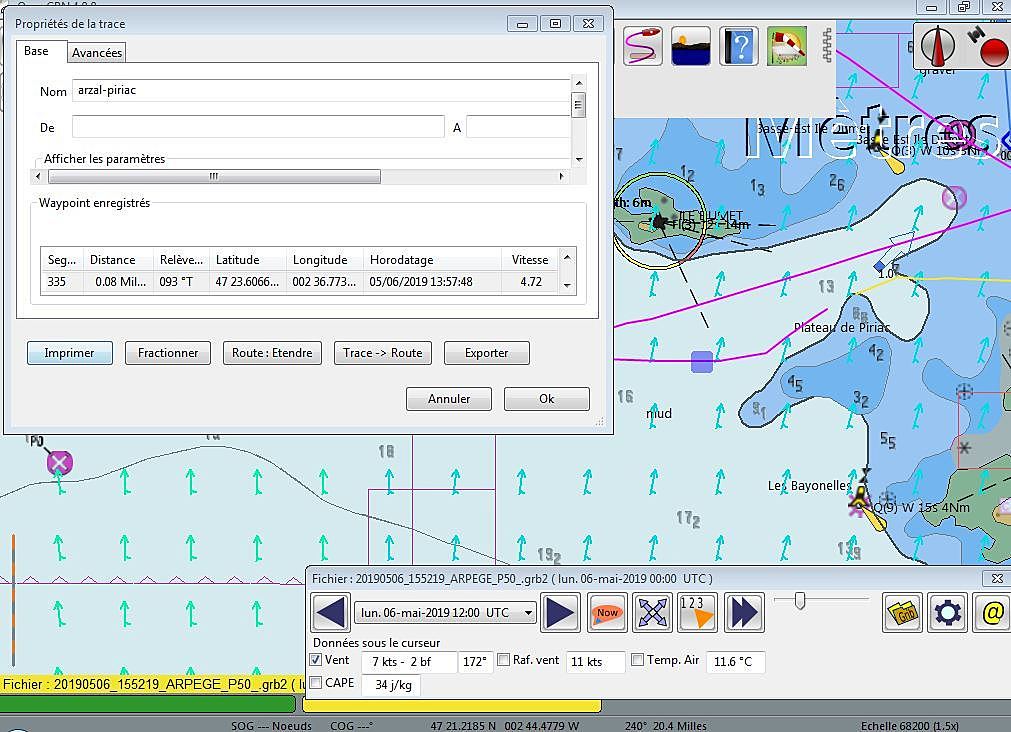The height and width of the screenshot is (732, 1011).
Task: Open GRIB settings gear icon
Action: (948, 613)
